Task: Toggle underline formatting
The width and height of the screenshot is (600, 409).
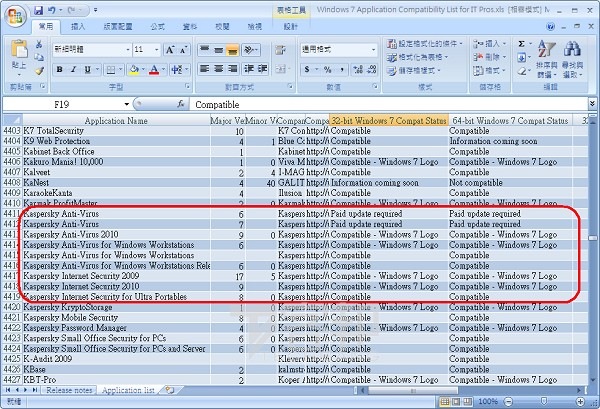Action: (x=88, y=70)
